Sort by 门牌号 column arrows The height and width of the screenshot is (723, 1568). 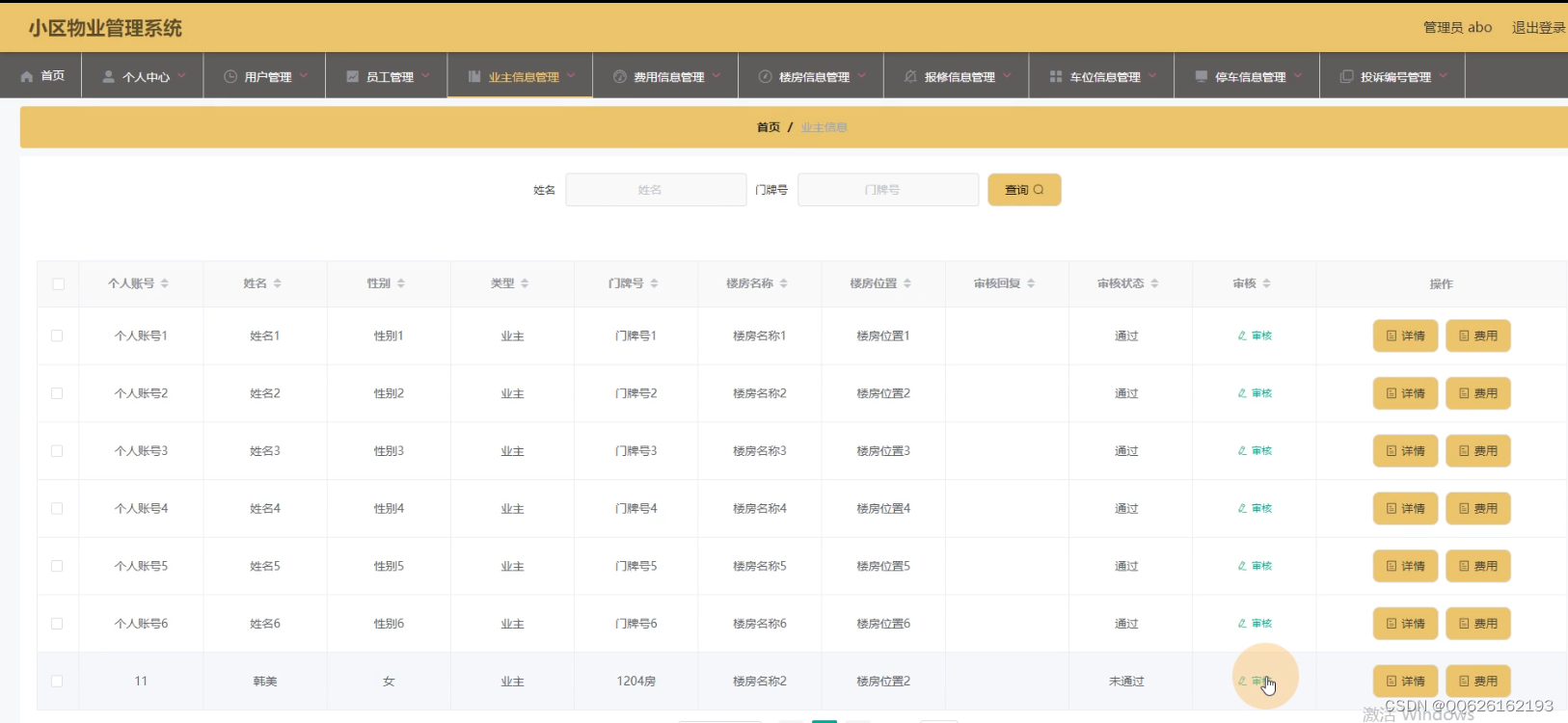coord(654,283)
